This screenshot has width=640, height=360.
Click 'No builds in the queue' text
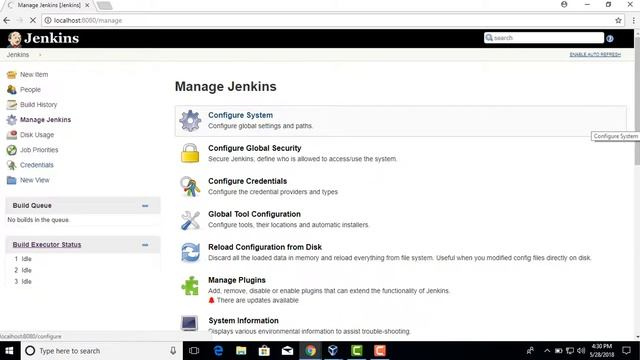38,220
